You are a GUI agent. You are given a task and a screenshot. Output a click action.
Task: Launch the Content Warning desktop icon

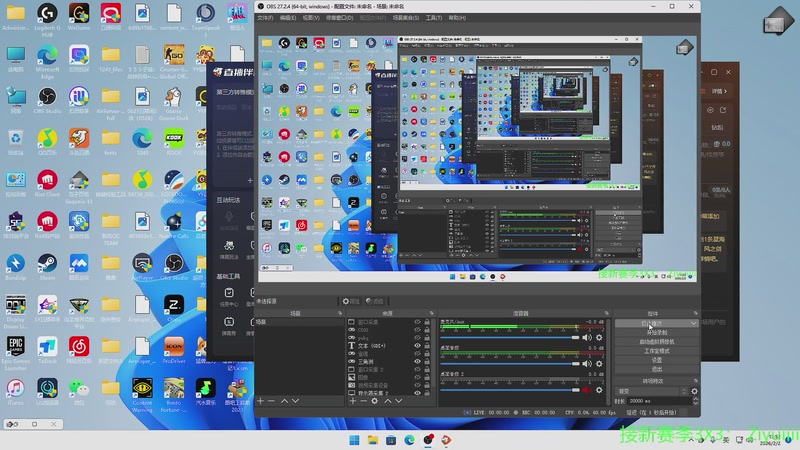(142, 395)
